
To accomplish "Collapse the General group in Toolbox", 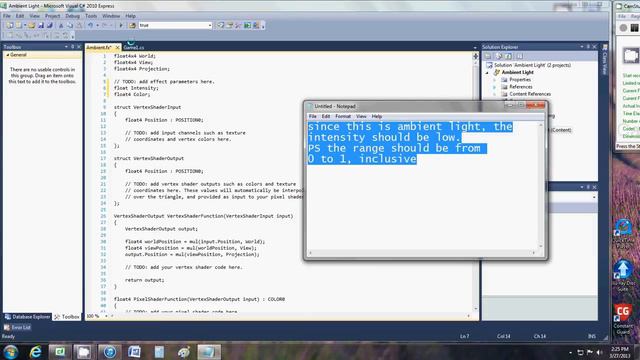I will [x=8, y=55].
